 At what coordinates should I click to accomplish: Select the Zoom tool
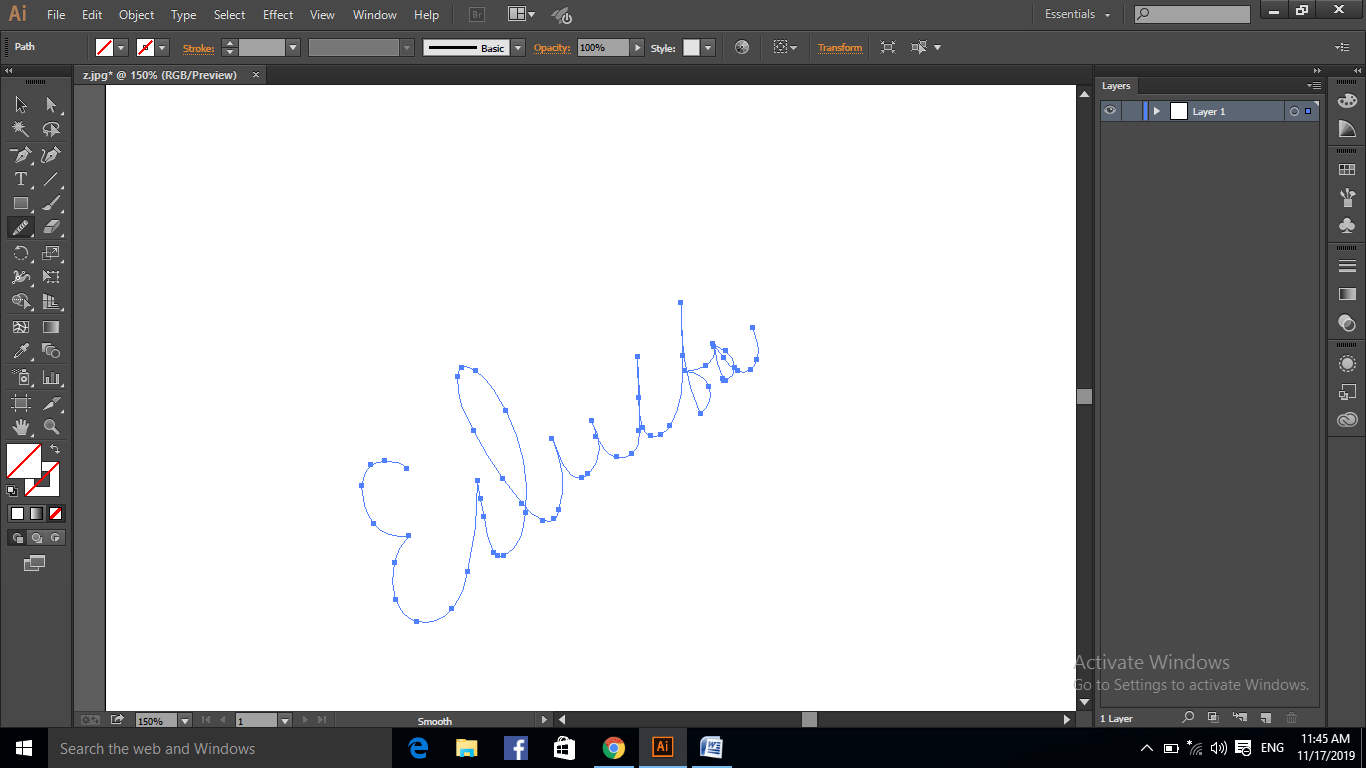(x=52, y=427)
